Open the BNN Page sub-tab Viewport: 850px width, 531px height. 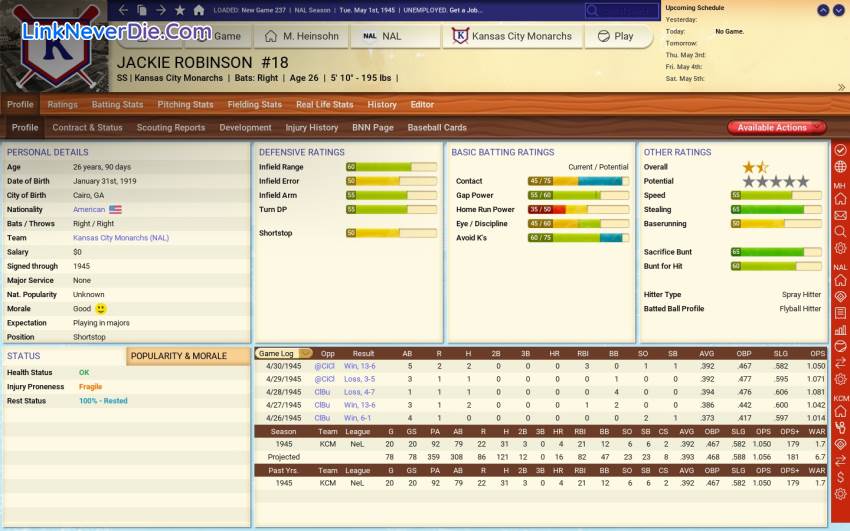[x=373, y=127]
